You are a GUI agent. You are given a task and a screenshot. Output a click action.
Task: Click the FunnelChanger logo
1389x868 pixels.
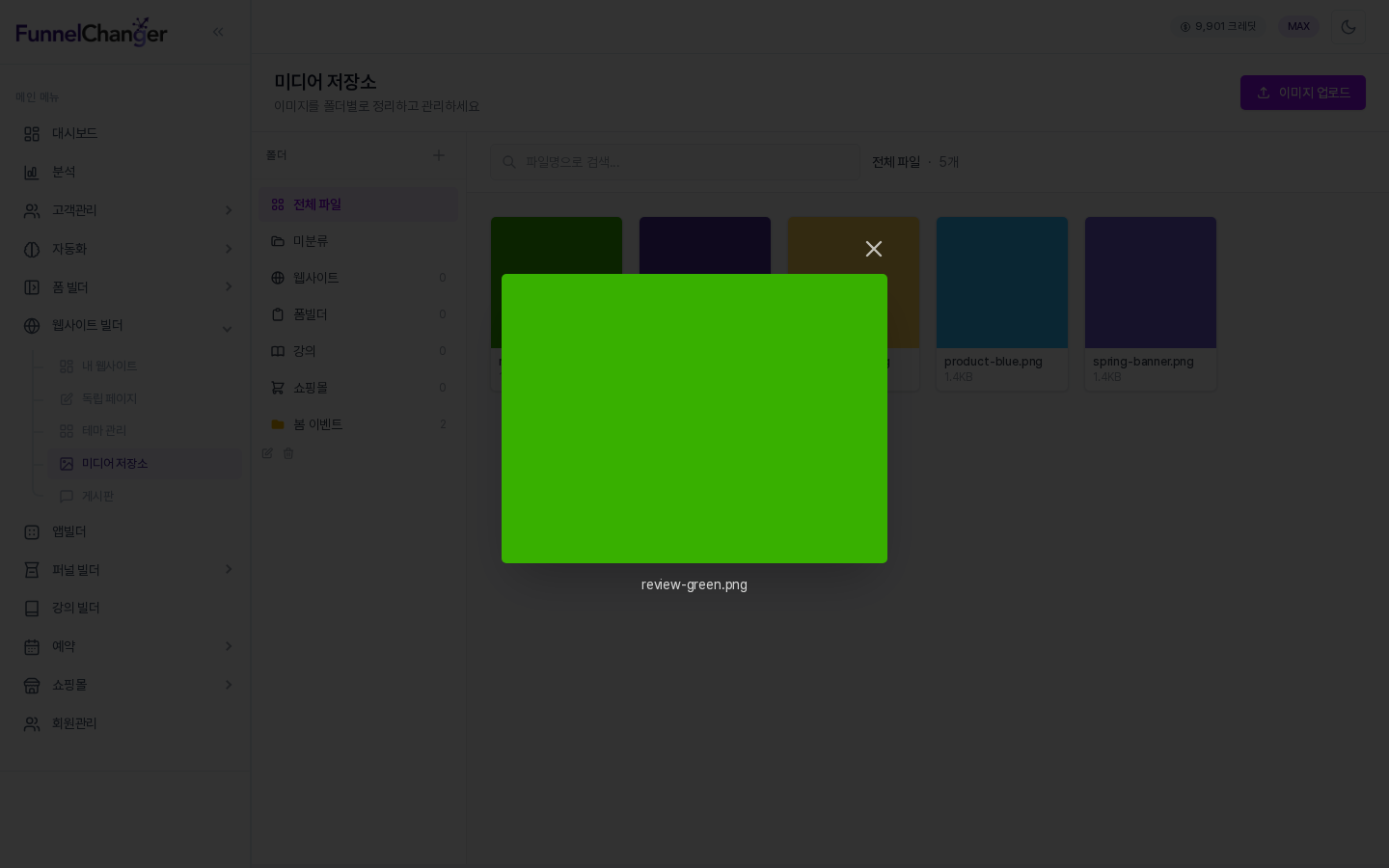pos(92,32)
